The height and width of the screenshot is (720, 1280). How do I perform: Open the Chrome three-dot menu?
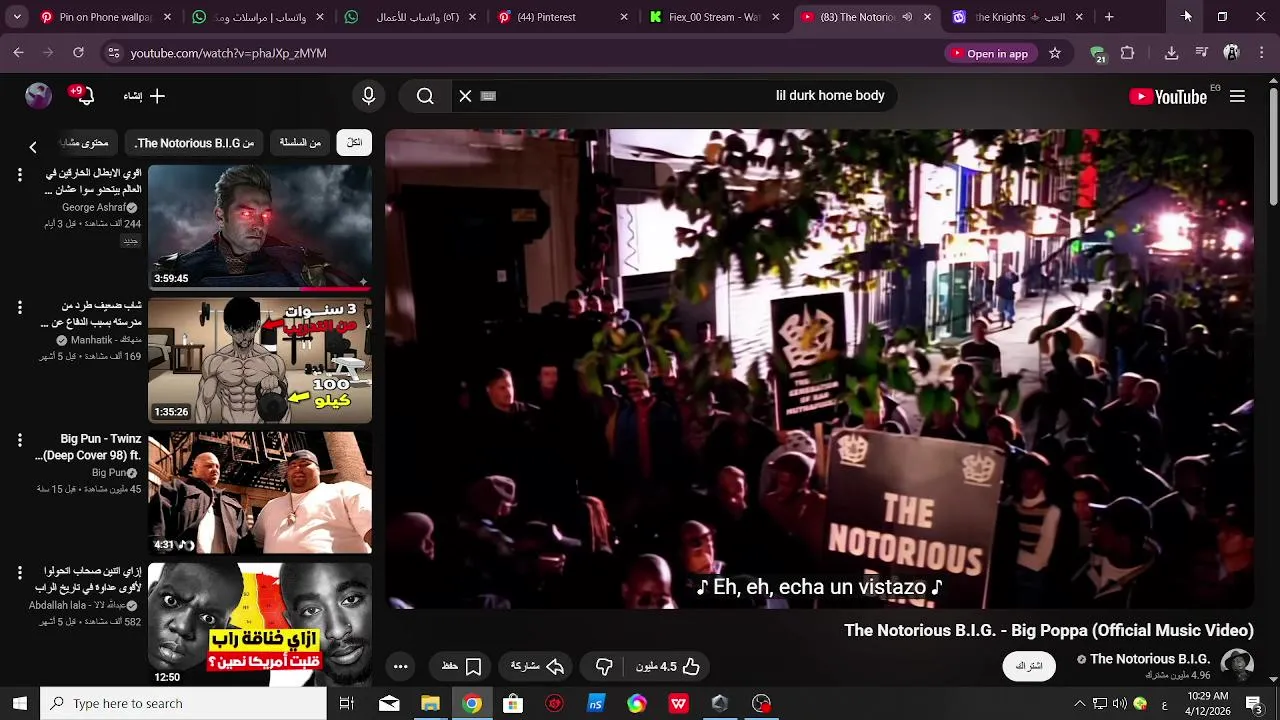click(x=1261, y=53)
